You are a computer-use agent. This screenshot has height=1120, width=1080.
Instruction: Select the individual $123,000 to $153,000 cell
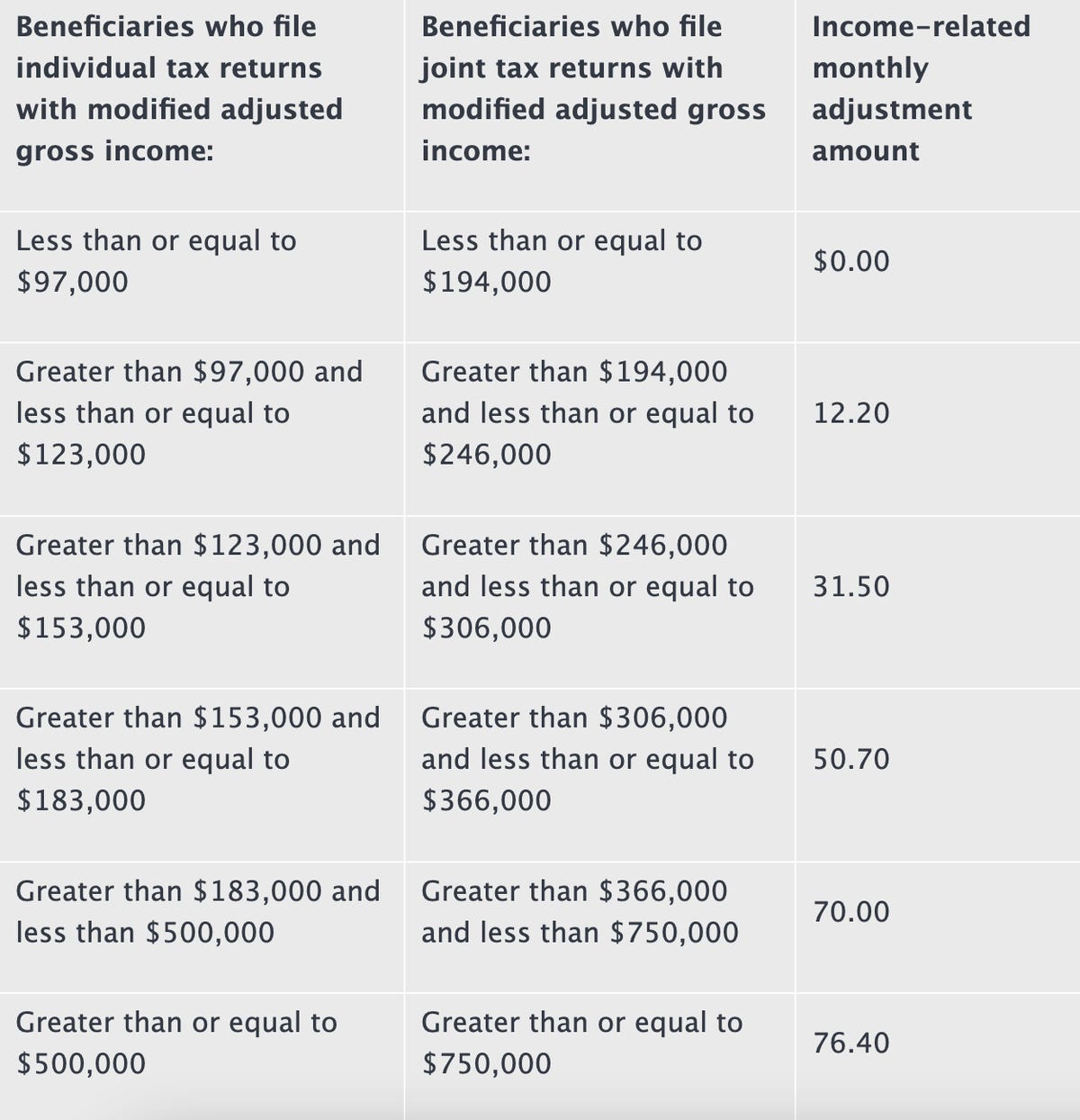click(x=198, y=586)
